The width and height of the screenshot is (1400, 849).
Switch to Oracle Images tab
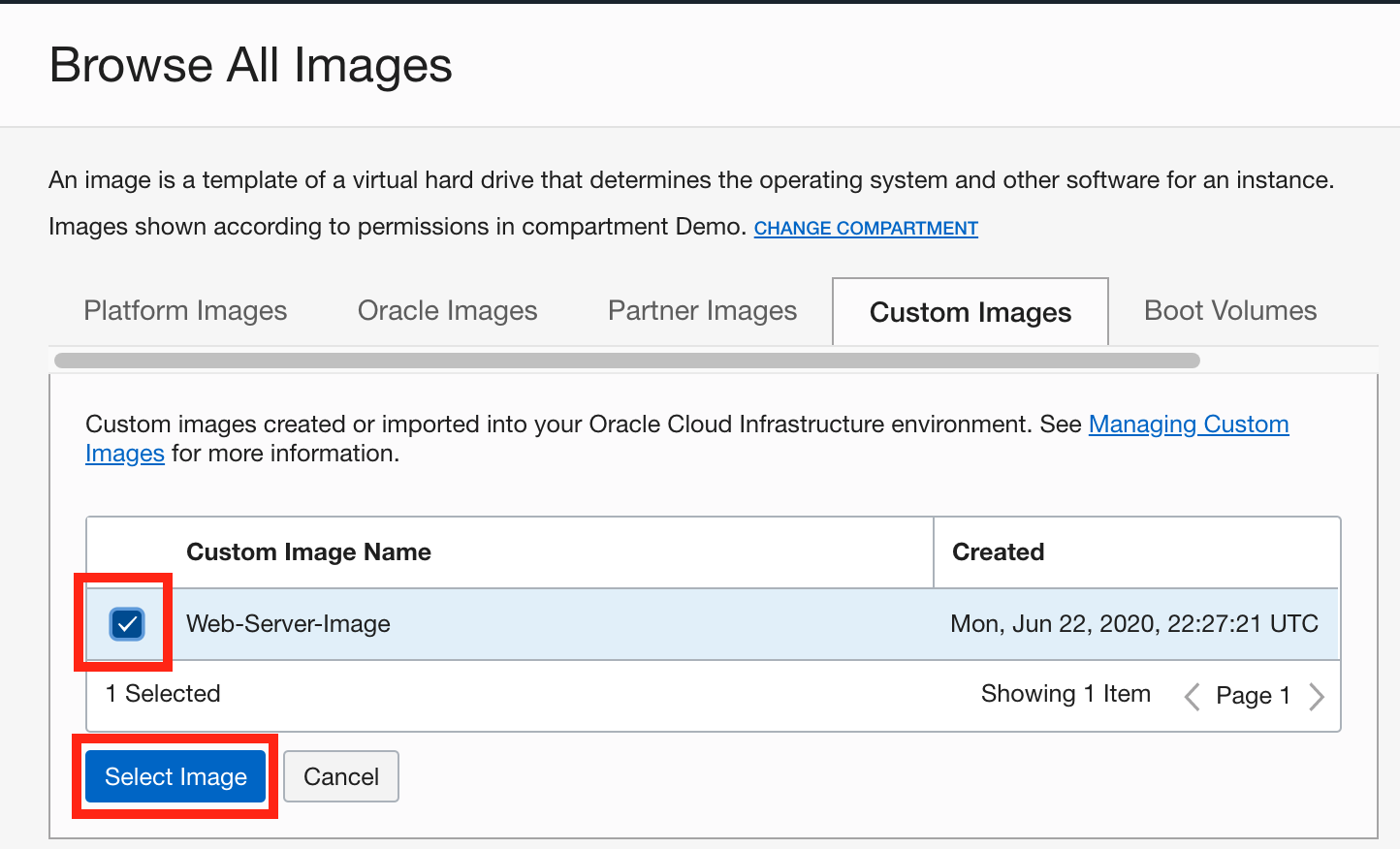[447, 311]
